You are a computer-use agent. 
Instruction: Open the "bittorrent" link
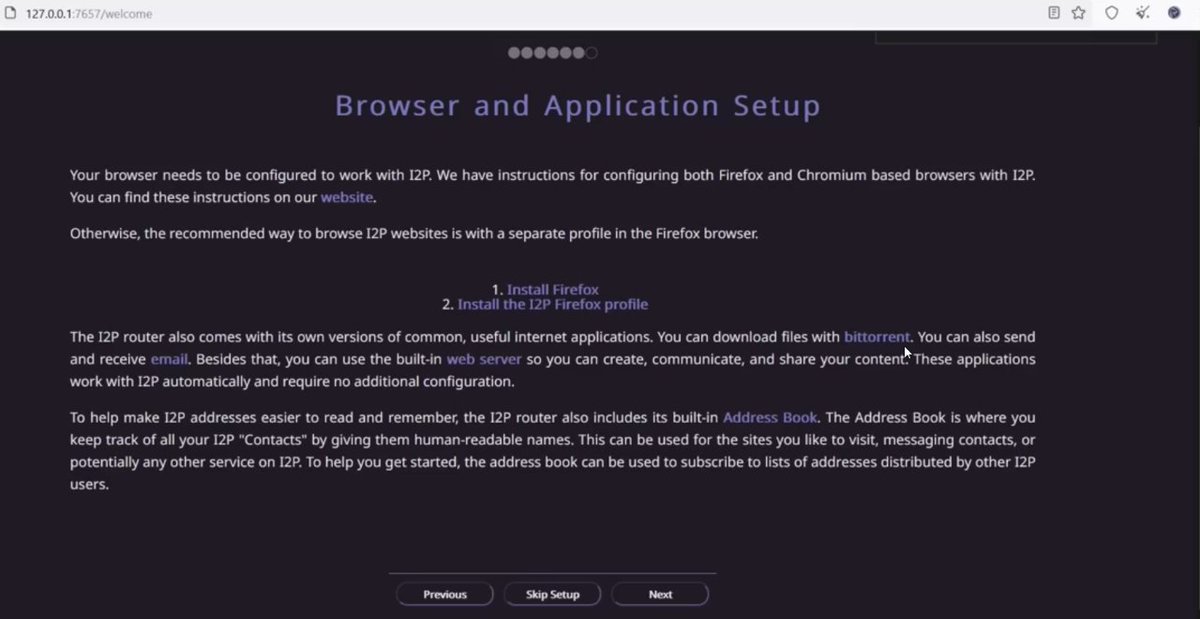(x=877, y=337)
